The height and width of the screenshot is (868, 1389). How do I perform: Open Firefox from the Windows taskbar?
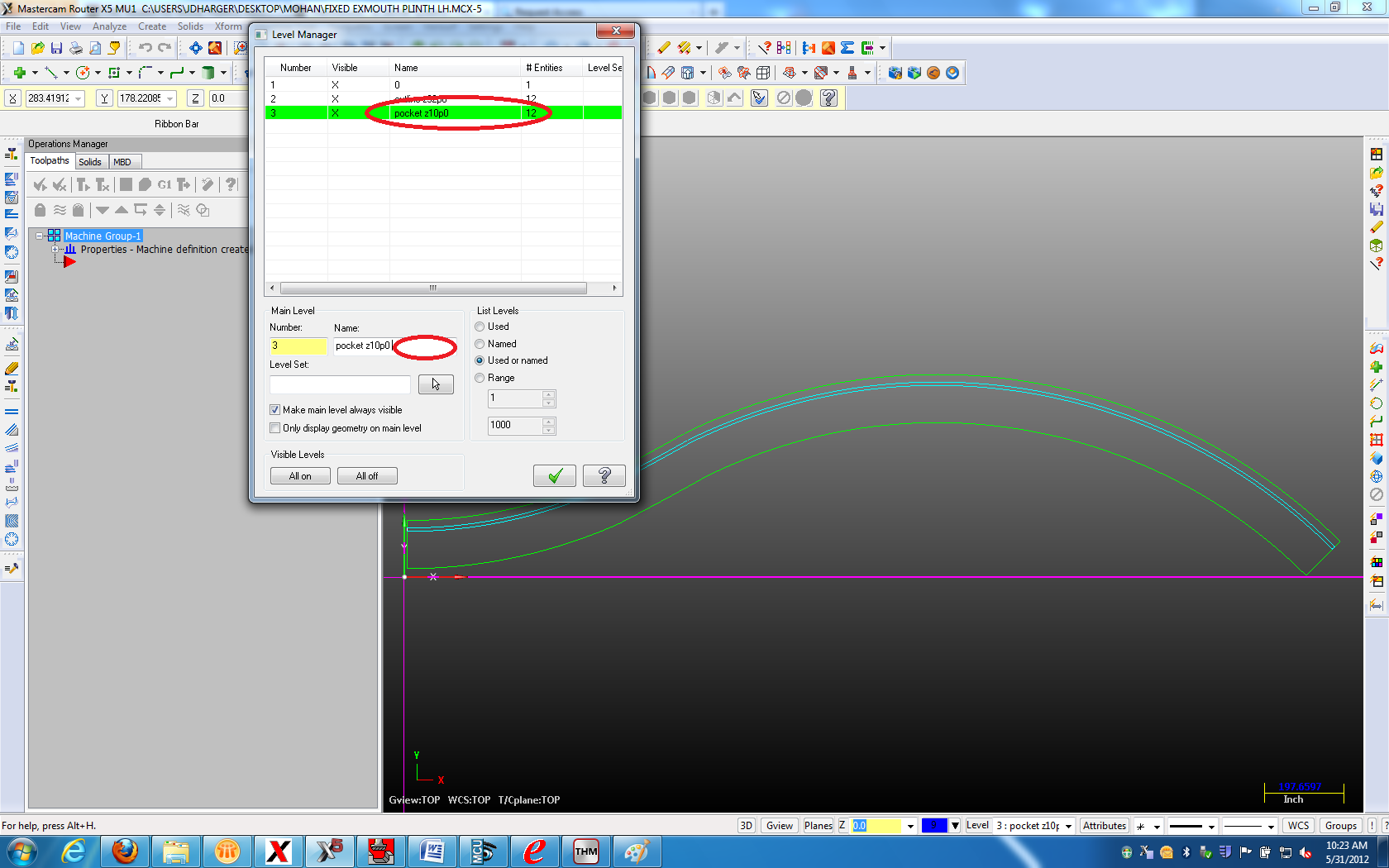(x=125, y=851)
